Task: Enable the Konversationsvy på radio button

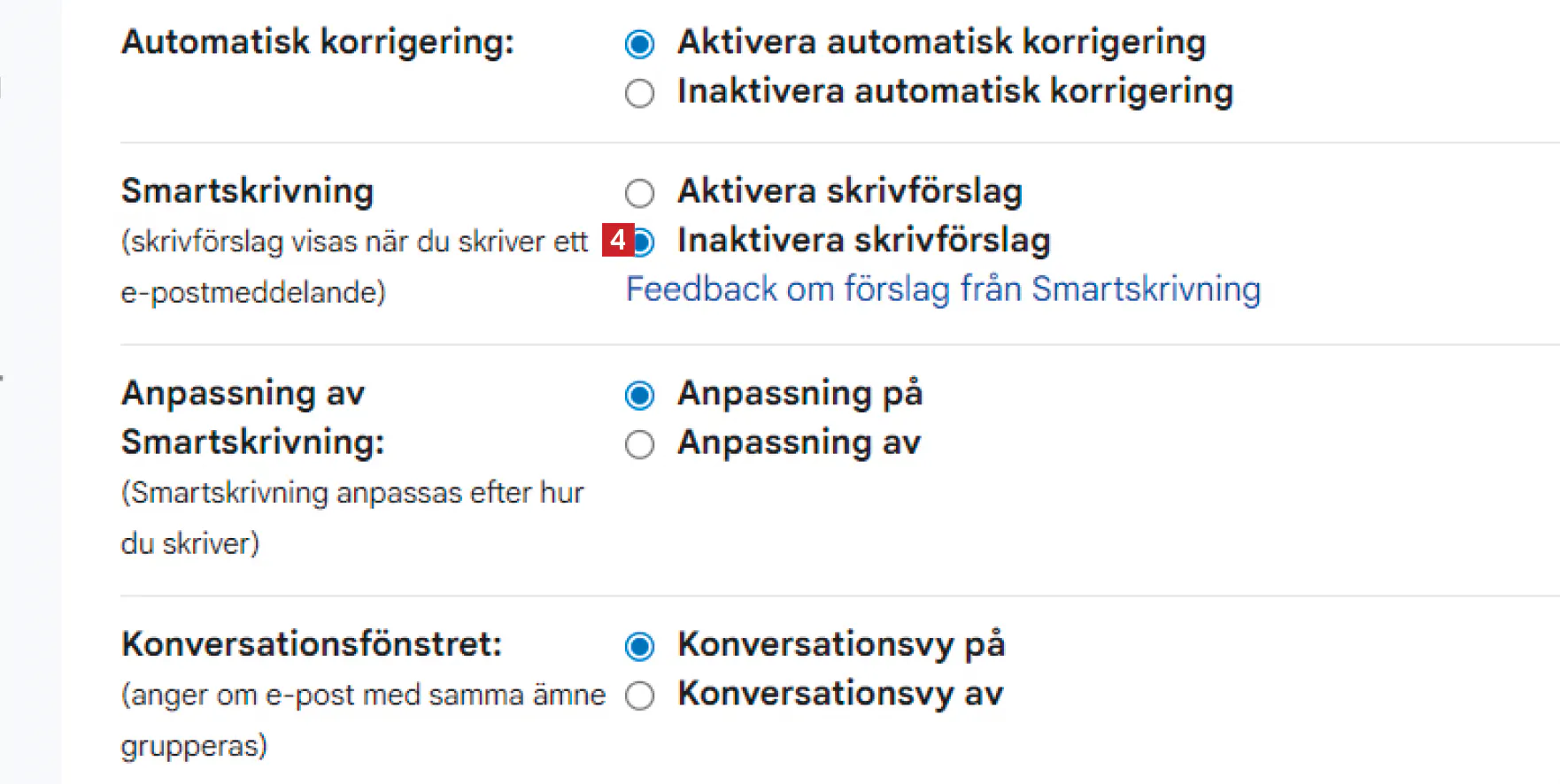Action: pos(639,646)
